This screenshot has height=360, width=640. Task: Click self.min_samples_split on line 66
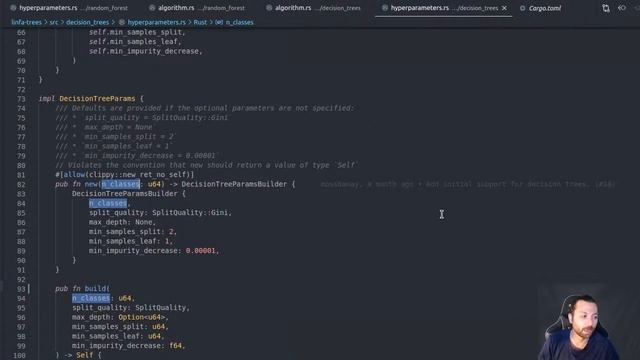(x=135, y=32)
